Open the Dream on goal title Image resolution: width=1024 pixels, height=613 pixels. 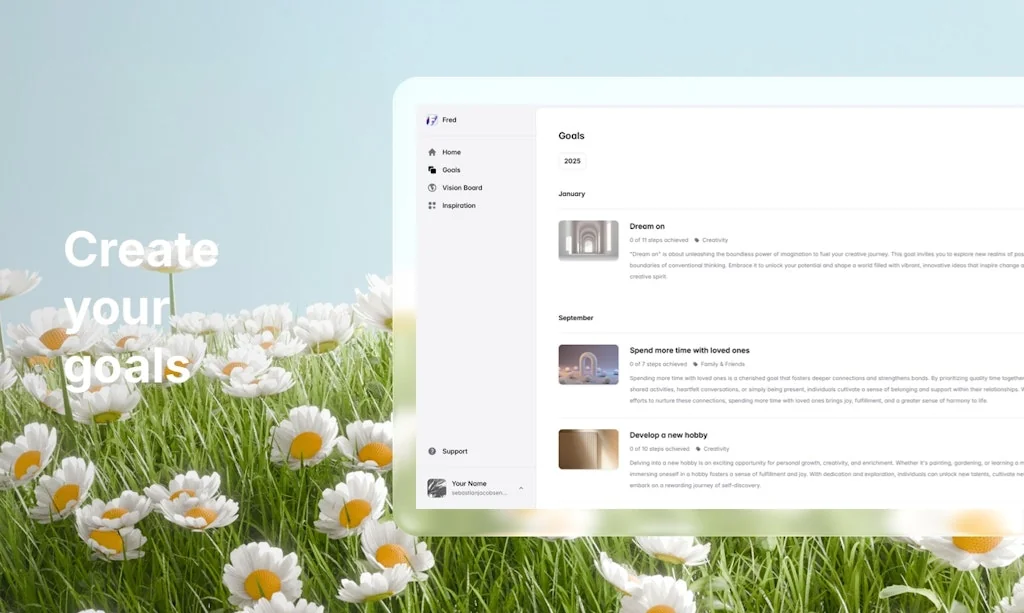pos(647,227)
